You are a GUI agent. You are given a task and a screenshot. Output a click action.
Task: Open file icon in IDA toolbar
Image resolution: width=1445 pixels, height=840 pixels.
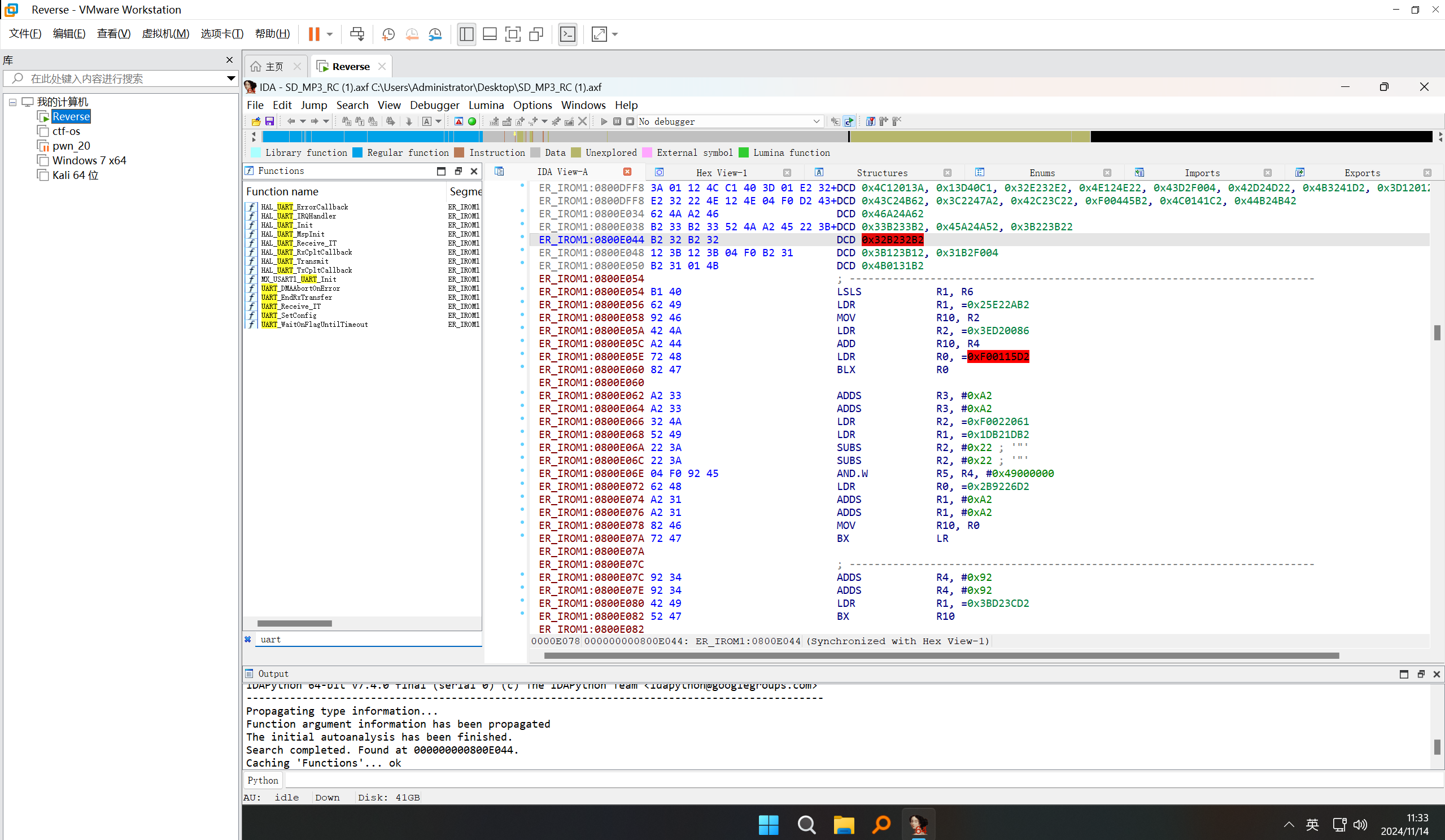pos(256,121)
